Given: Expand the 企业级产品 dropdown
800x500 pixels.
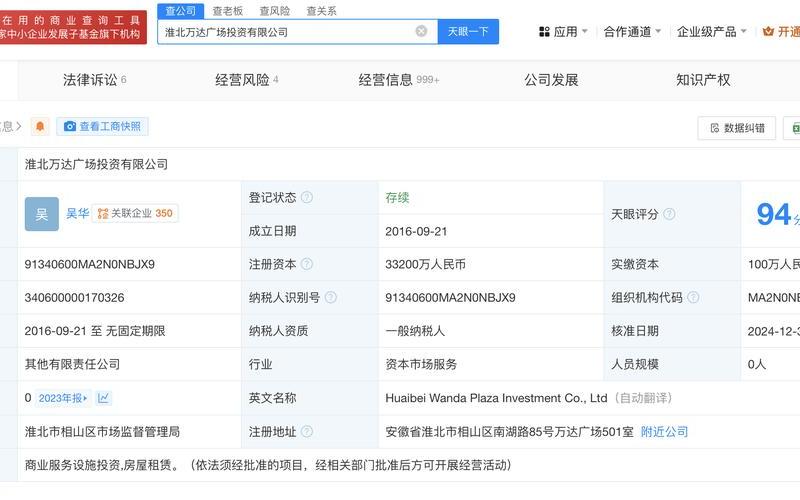Looking at the screenshot, I should point(711,32).
